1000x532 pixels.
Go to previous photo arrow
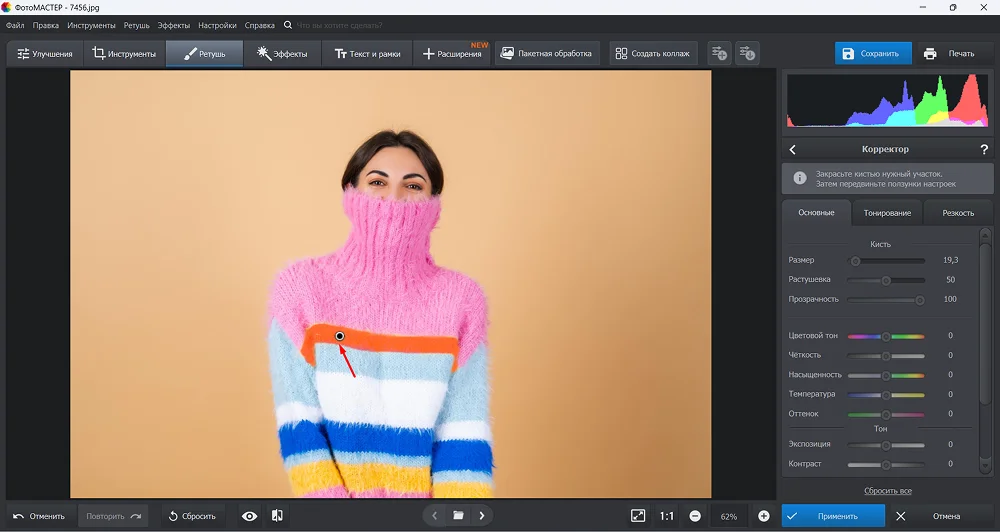pyautogui.click(x=434, y=515)
